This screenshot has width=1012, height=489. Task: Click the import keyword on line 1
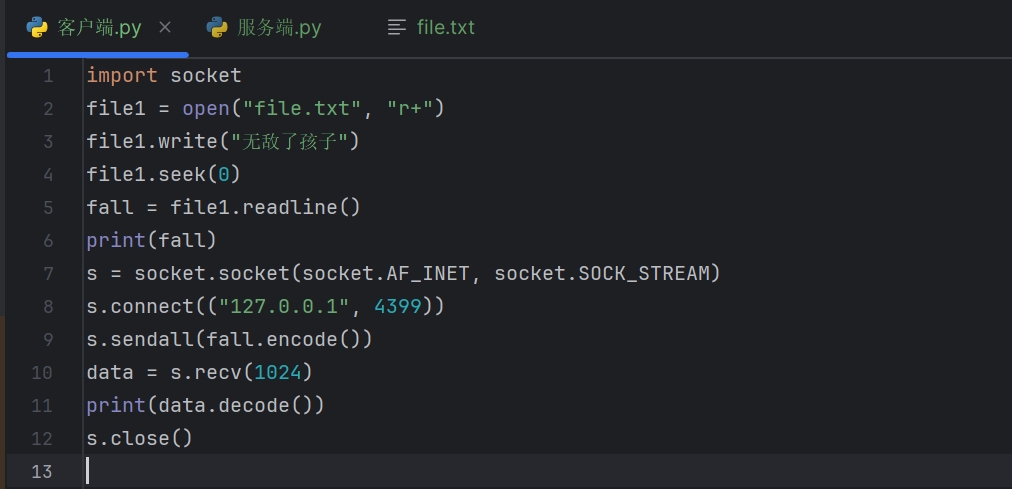(x=122, y=76)
